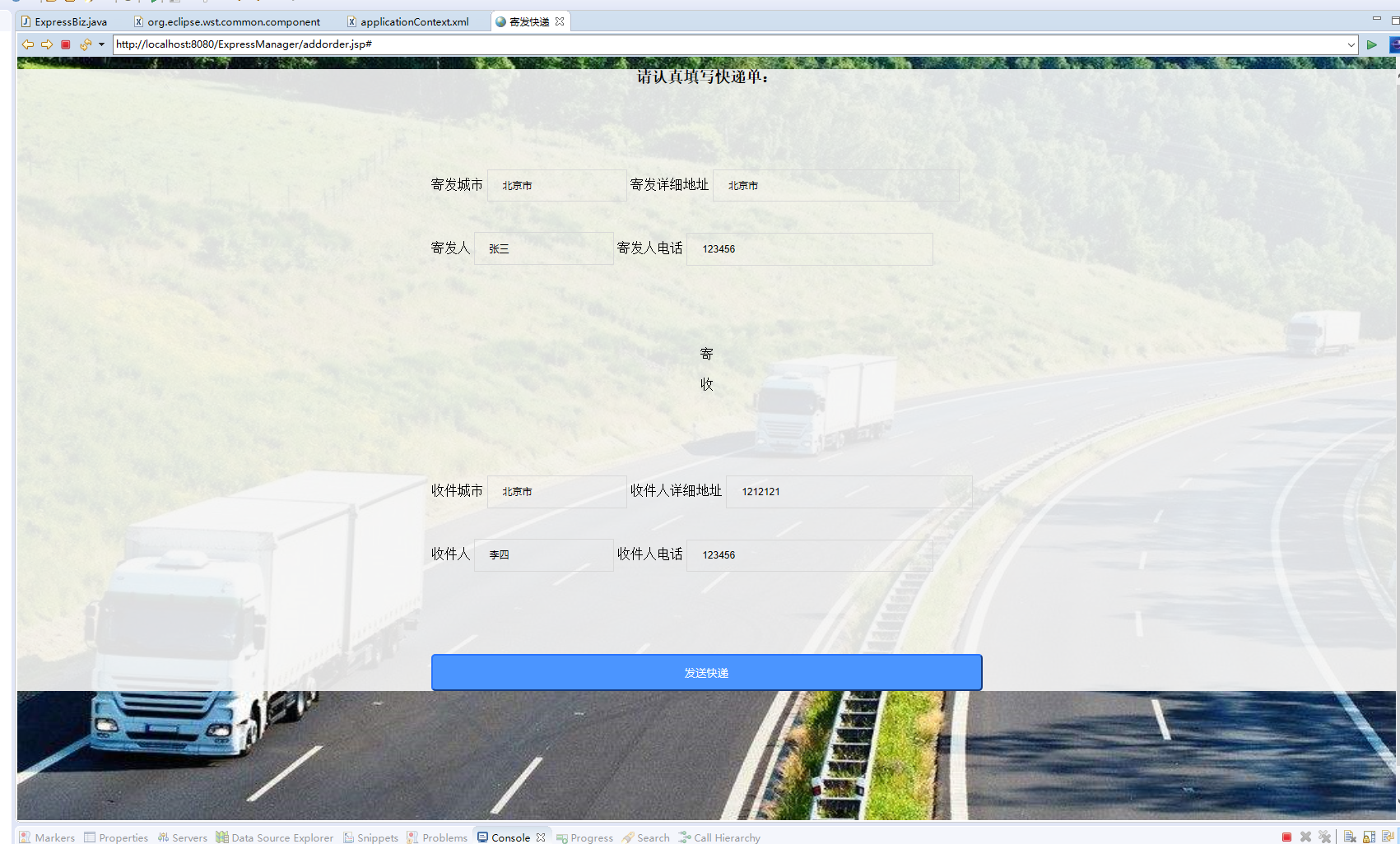Screen dimensions: 1400x844
Task: Navigate back in the internal browser
Action: [28, 44]
